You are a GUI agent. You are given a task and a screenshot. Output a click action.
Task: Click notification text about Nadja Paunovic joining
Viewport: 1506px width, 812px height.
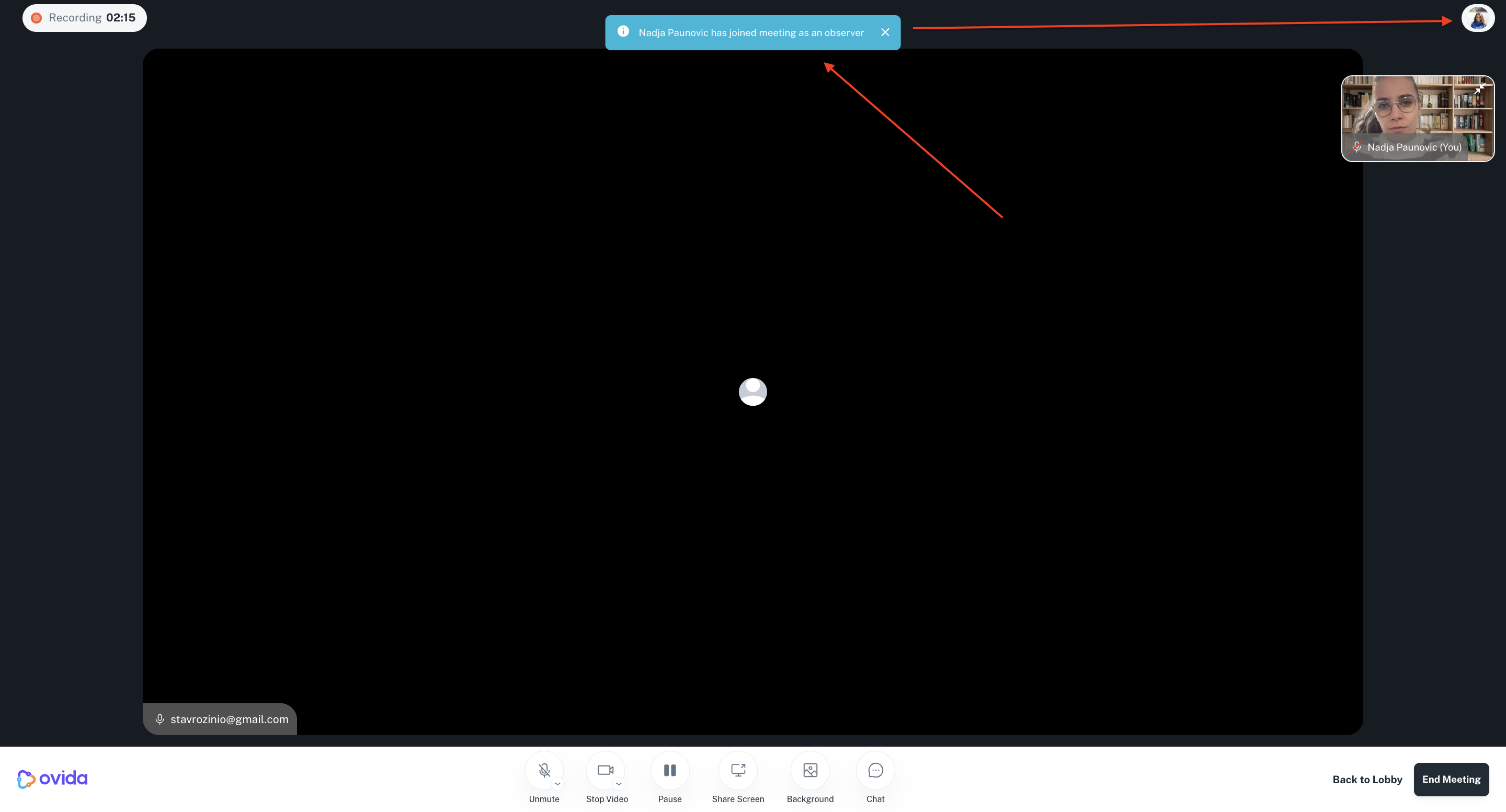(x=751, y=33)
